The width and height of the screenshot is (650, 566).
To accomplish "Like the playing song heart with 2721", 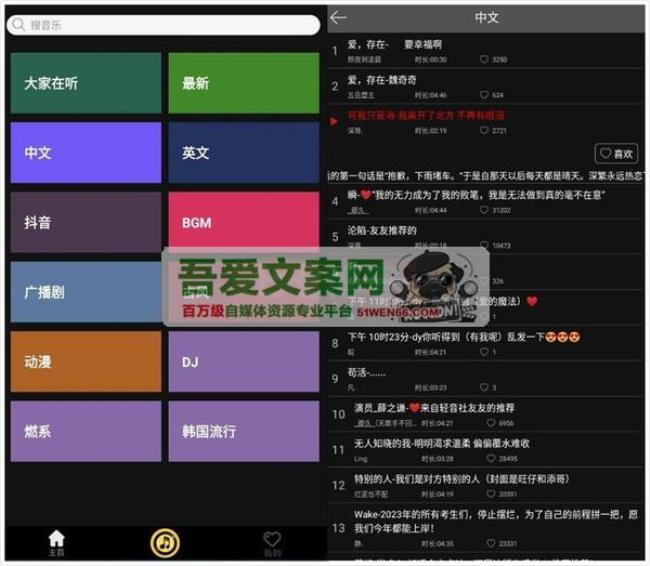I will click(484, 130).
